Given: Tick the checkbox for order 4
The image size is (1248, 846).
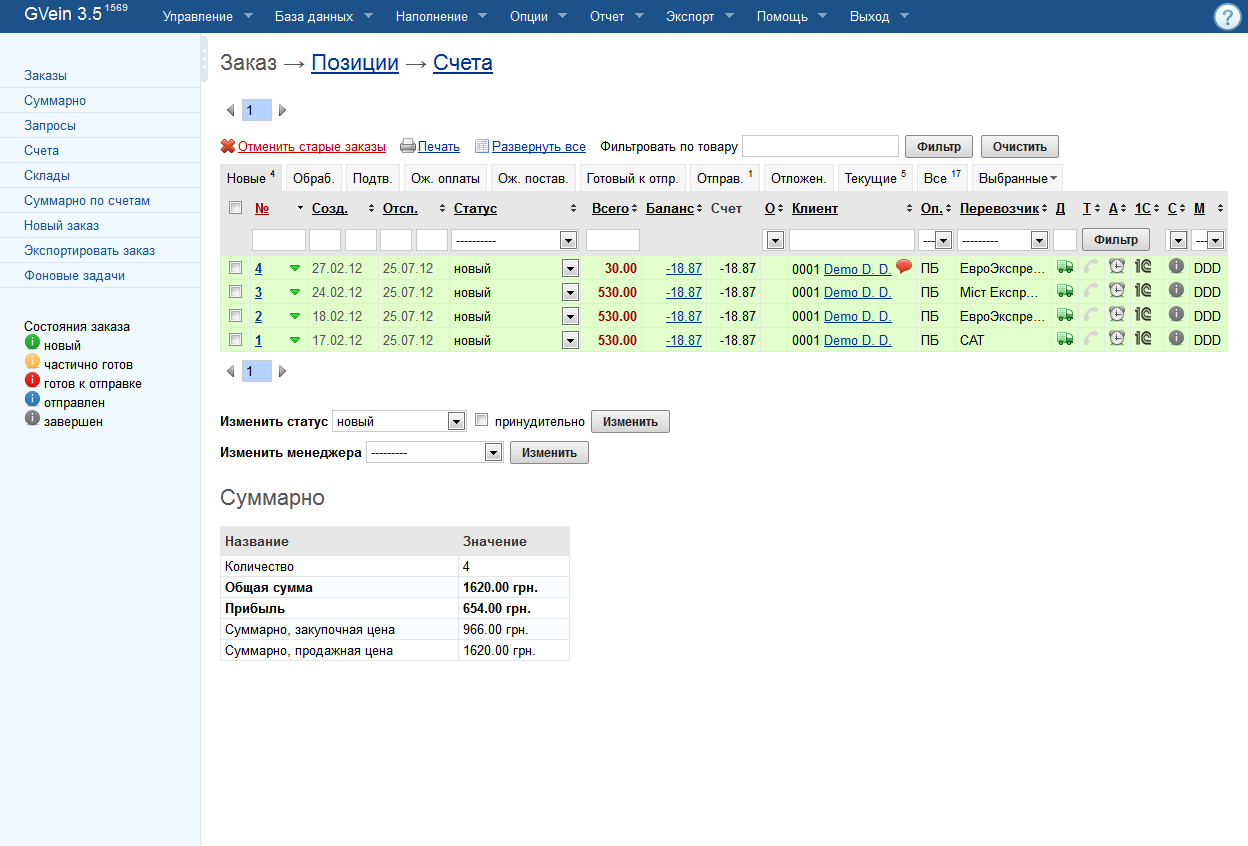Looking at the screenshot, I should (235, 268).
